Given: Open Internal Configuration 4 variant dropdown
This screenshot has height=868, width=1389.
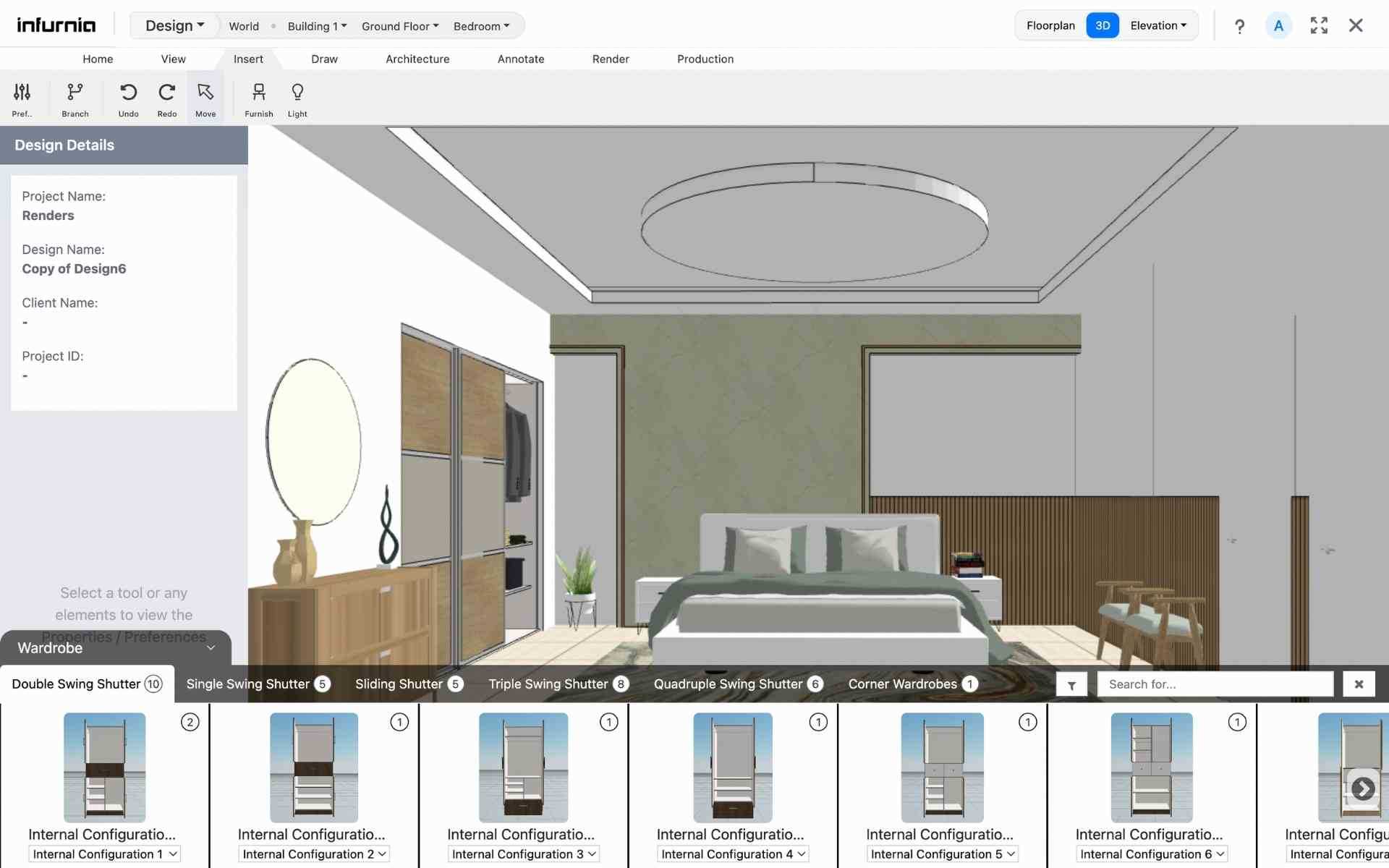Looking at the screenshot, I should click(733, 854).
